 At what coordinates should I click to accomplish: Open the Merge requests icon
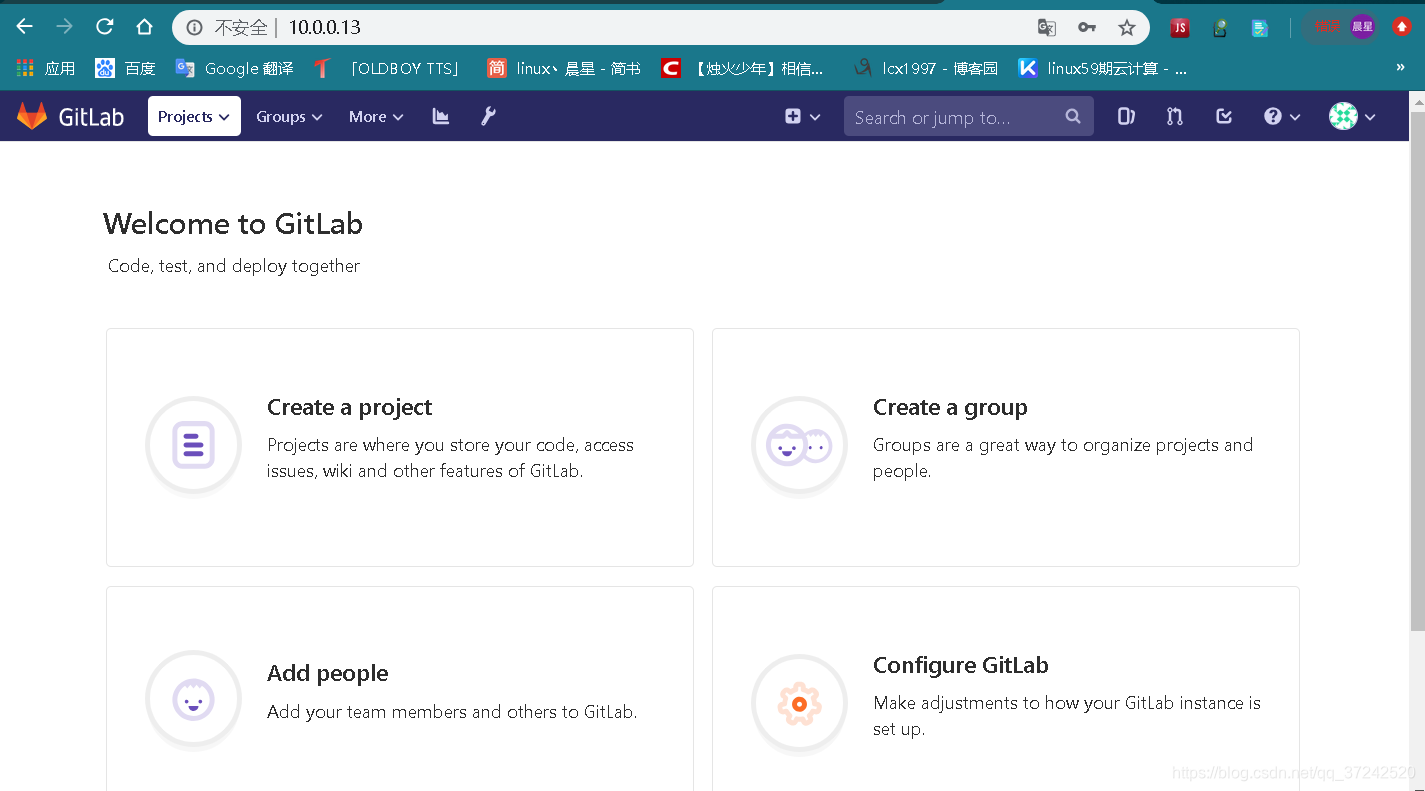[x=1175, y=116]
